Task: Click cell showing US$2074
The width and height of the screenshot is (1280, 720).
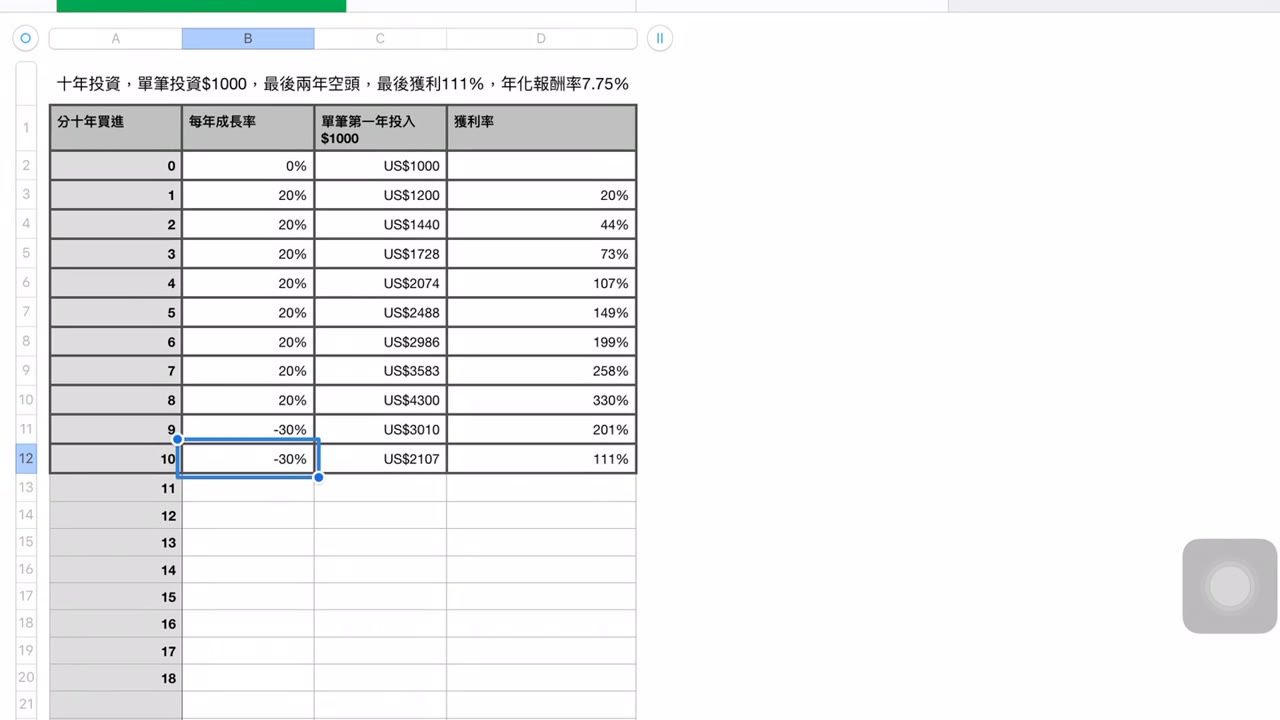Action: tap(380, 283)
